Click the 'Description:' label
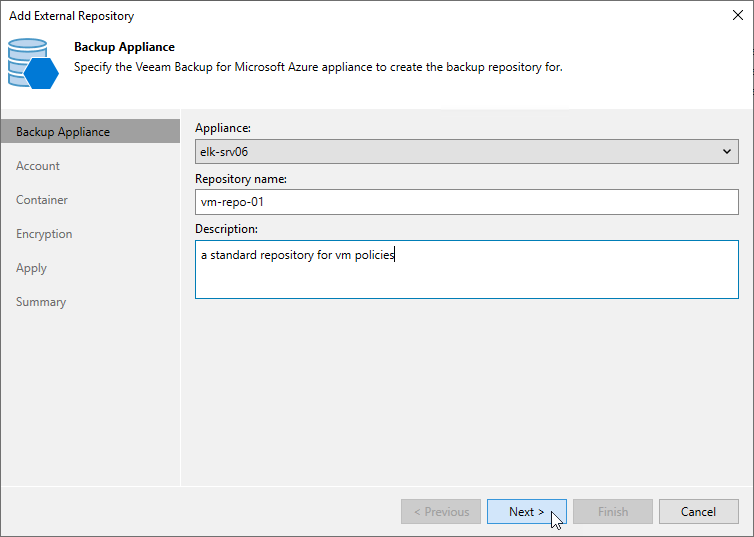 [x=226, y=229]
